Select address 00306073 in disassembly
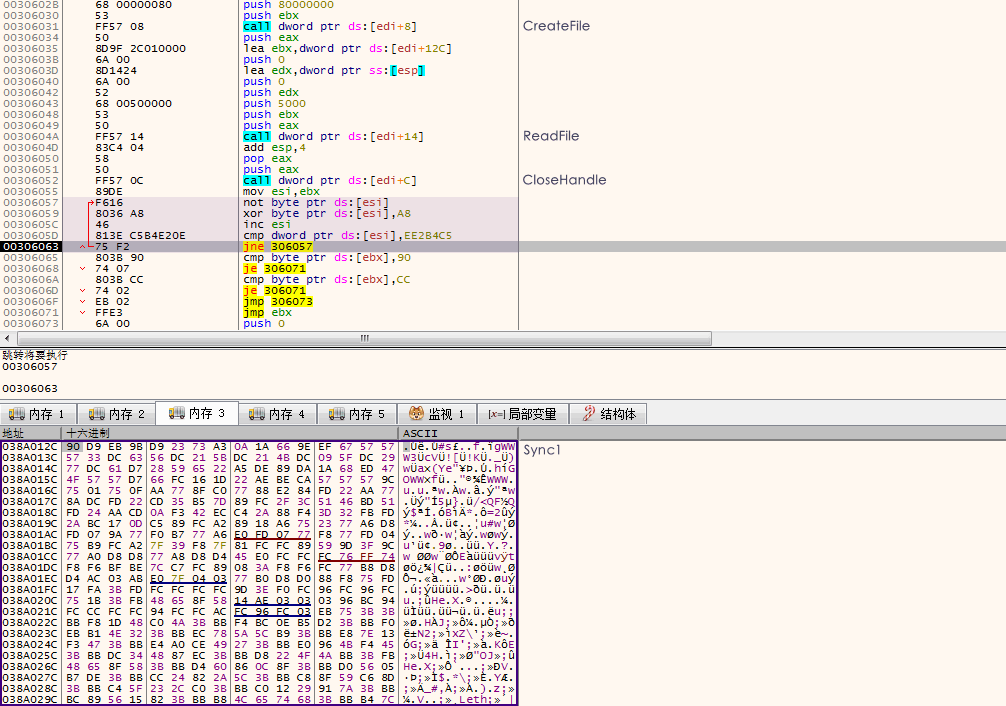The image size is (1006, 706). [31, 323]
